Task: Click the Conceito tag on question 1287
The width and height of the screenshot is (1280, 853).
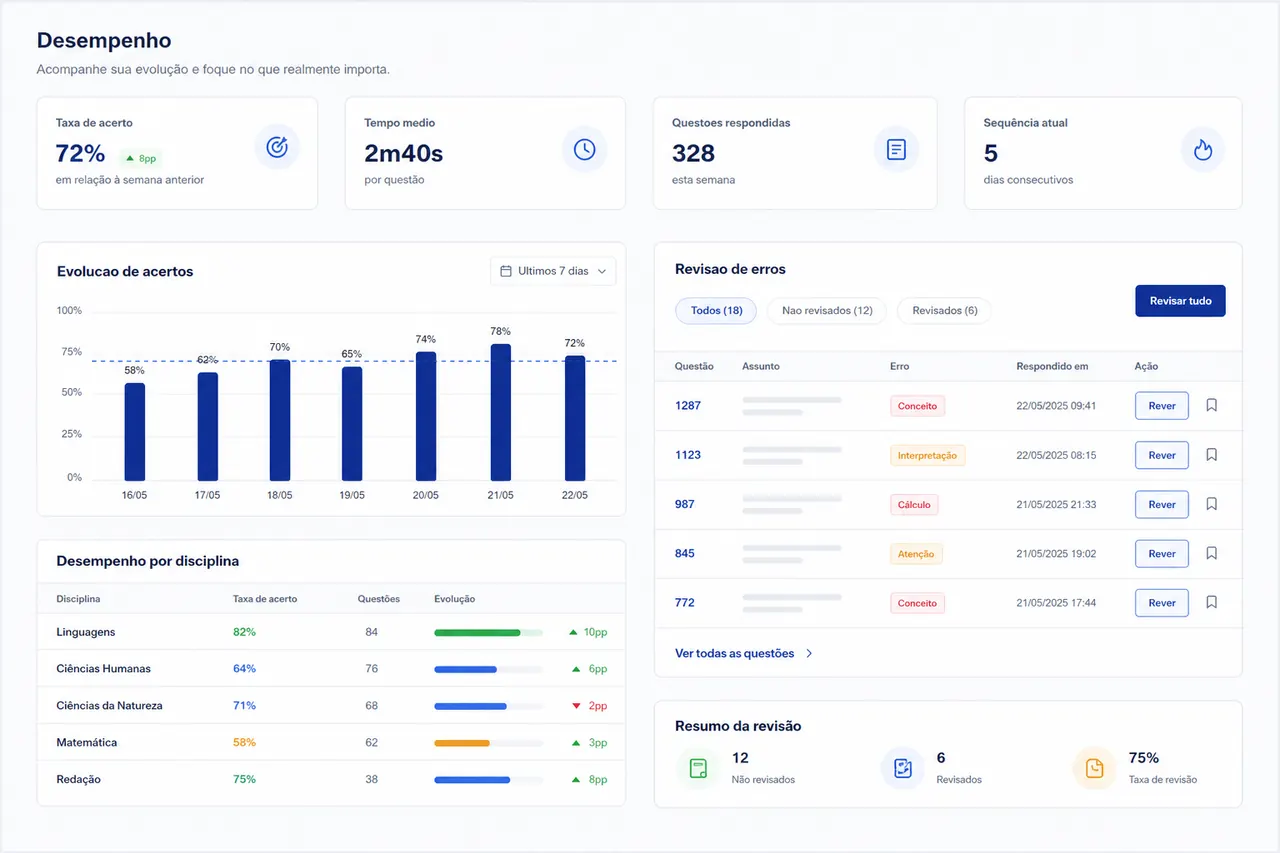Action: [917, 406]
